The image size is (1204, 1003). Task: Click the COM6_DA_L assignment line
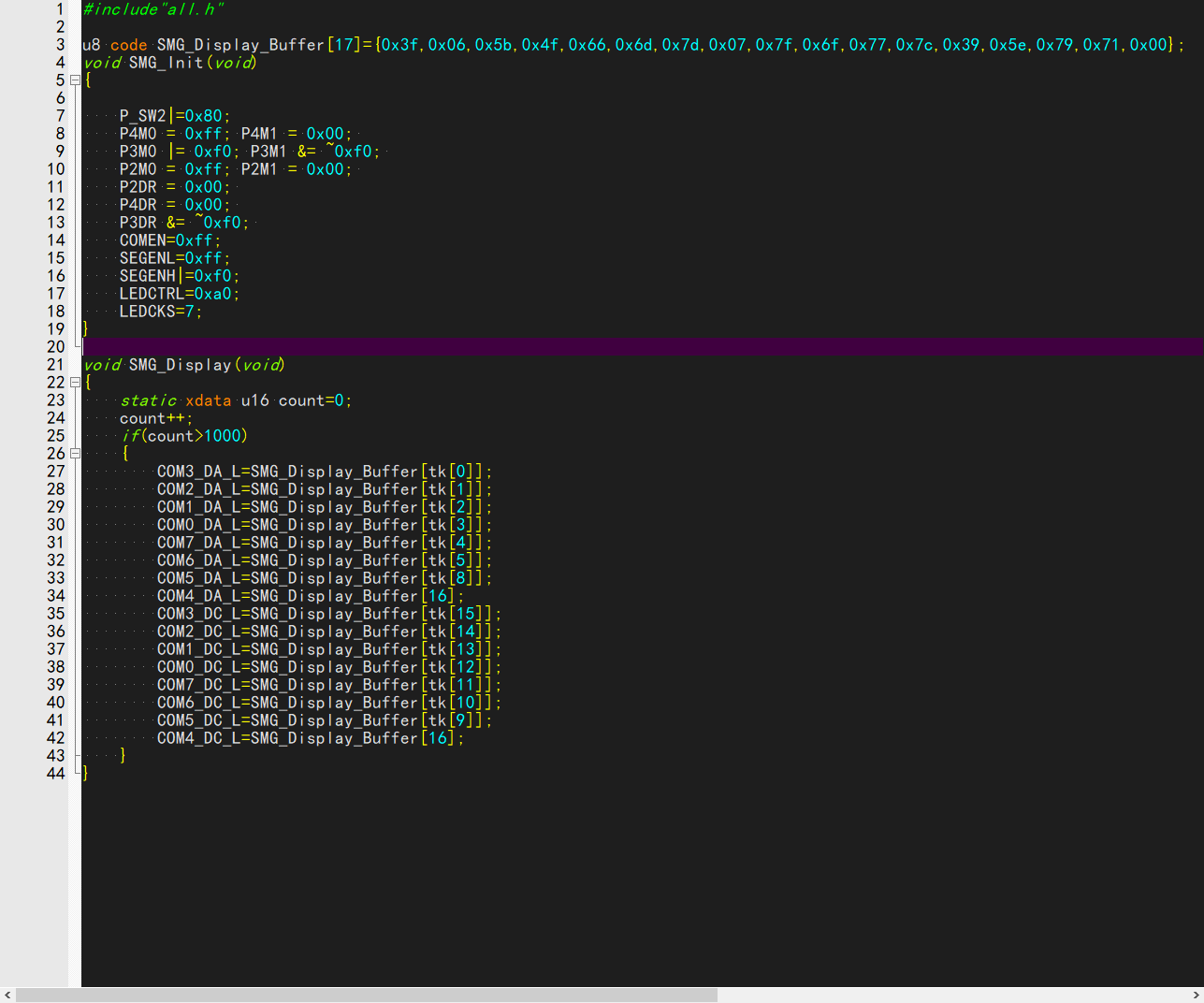point(324,560)
